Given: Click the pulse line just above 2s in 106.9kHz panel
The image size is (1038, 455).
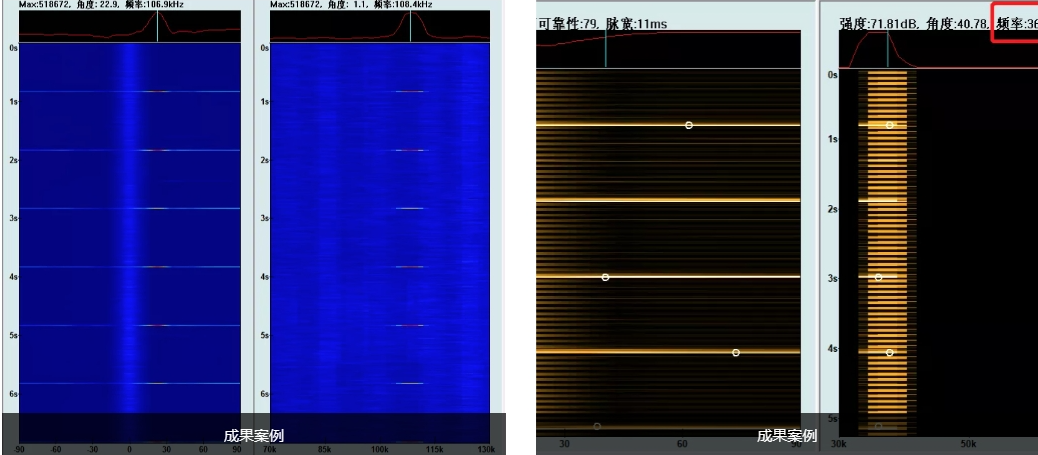Looking at the screenshot, I should tap(130, 150).
